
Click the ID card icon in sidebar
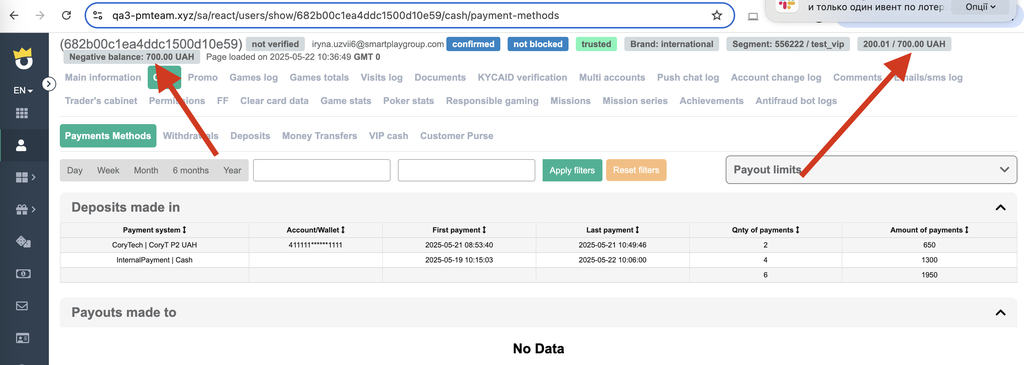click(22, 338)
